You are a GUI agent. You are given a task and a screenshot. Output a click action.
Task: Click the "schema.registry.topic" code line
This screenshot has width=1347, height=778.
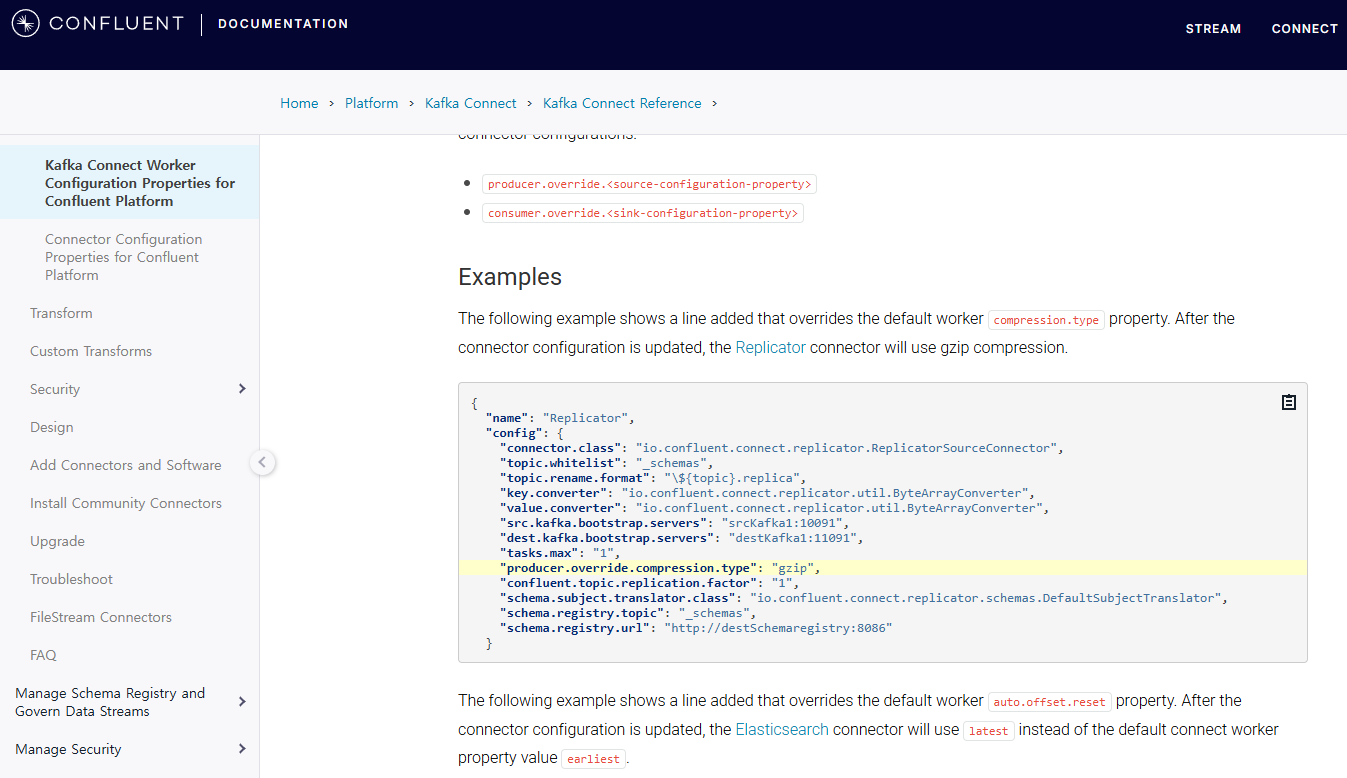(627, 613)
